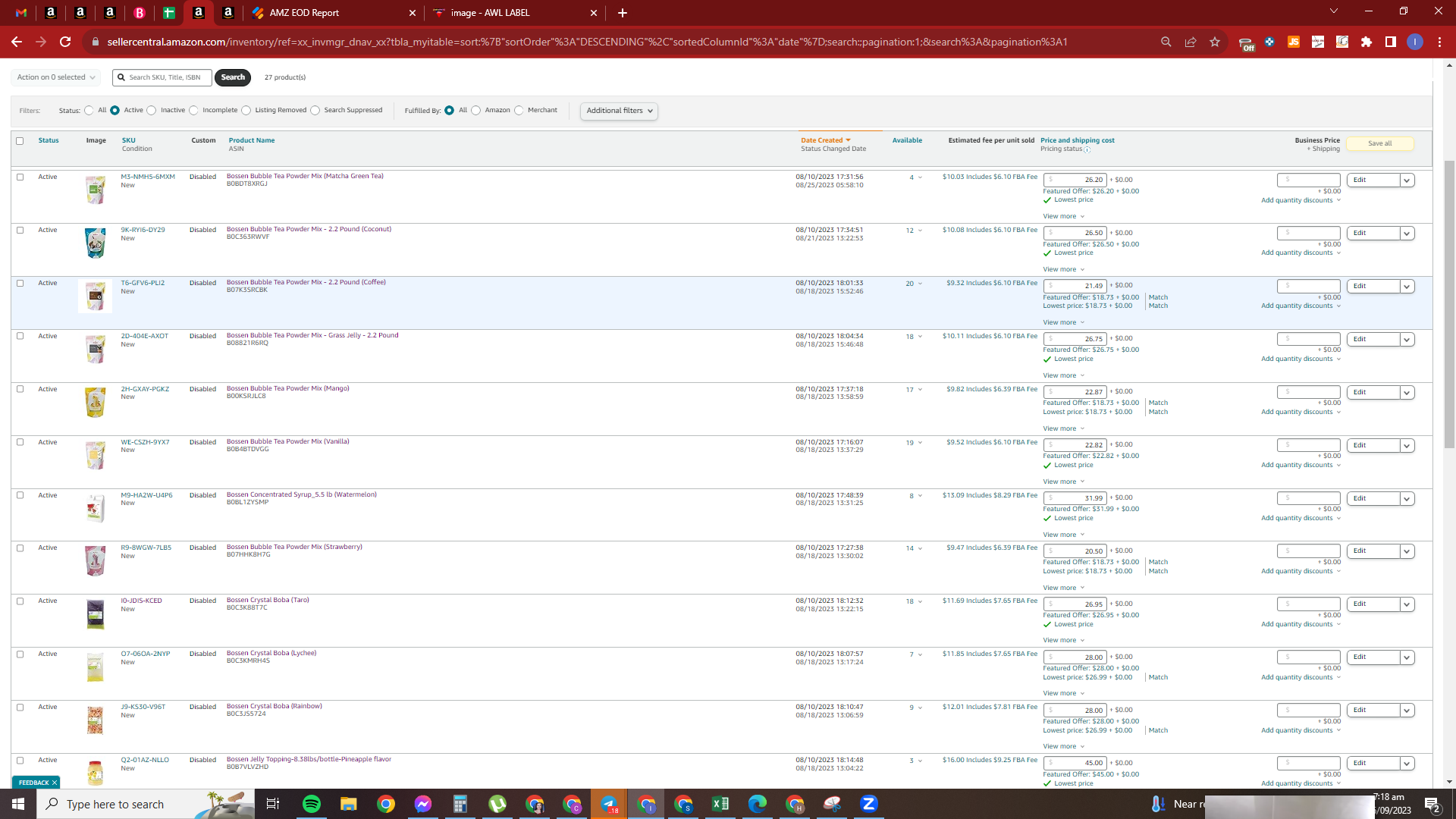Open the Chrome profile avatar
The image size is (1456, 819).
(1415, 42)
